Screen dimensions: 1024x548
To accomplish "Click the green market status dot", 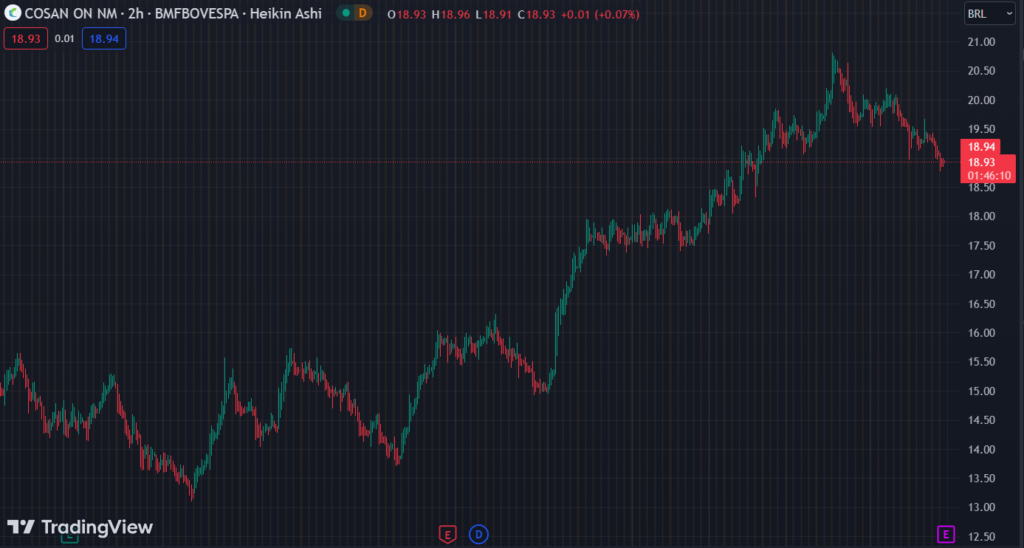I will (346, 13).
